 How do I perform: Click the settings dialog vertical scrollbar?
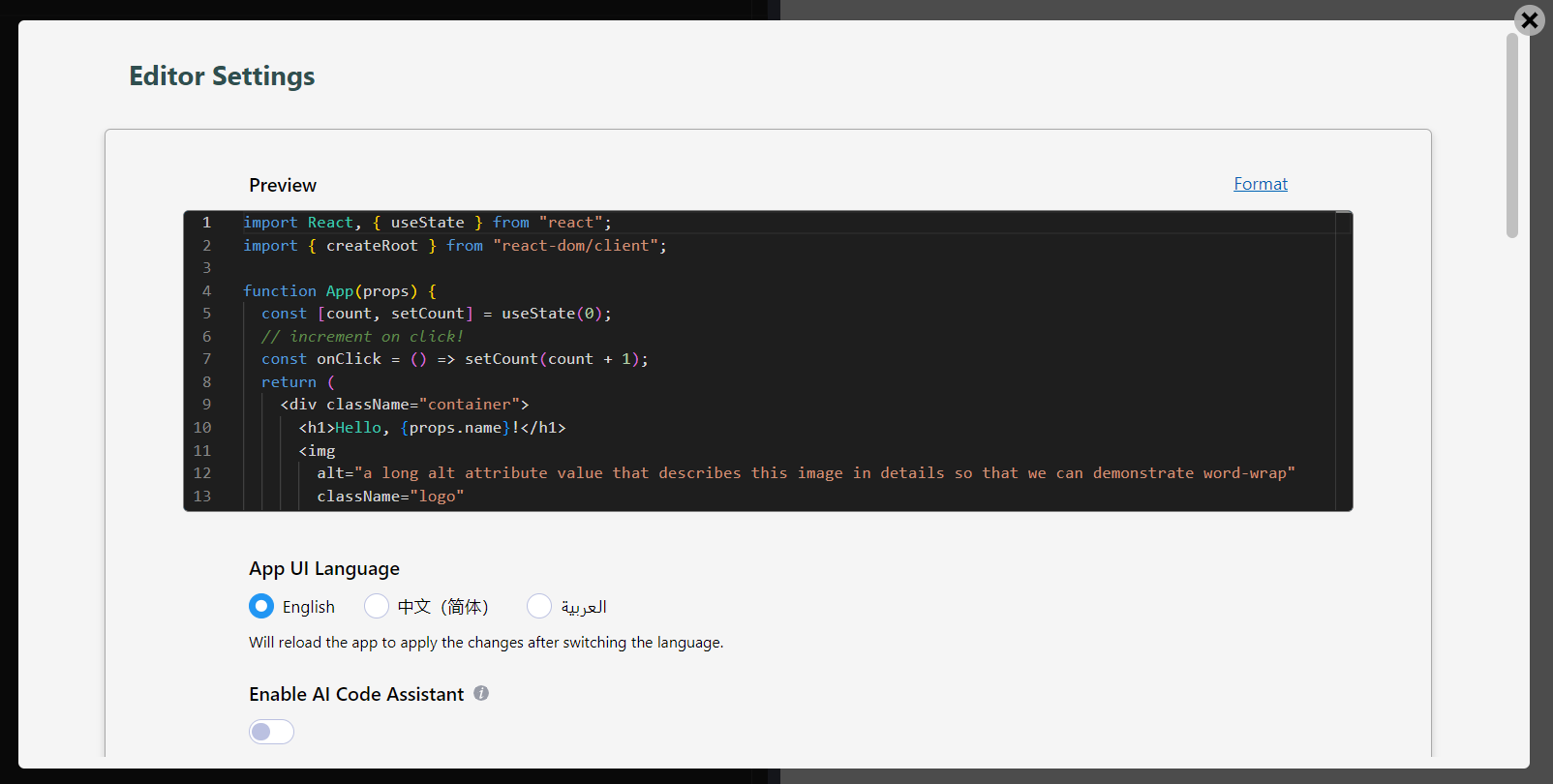(x=1511, y=136)
